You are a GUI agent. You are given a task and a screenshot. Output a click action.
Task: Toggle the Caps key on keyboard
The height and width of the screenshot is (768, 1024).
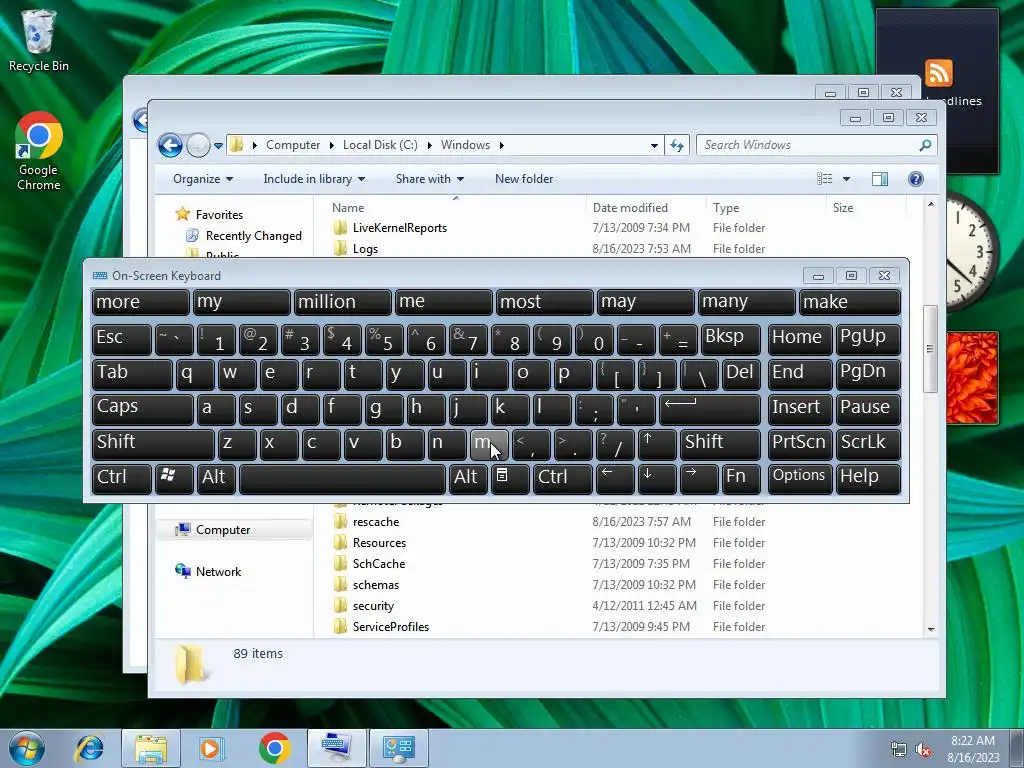point(142,408)
